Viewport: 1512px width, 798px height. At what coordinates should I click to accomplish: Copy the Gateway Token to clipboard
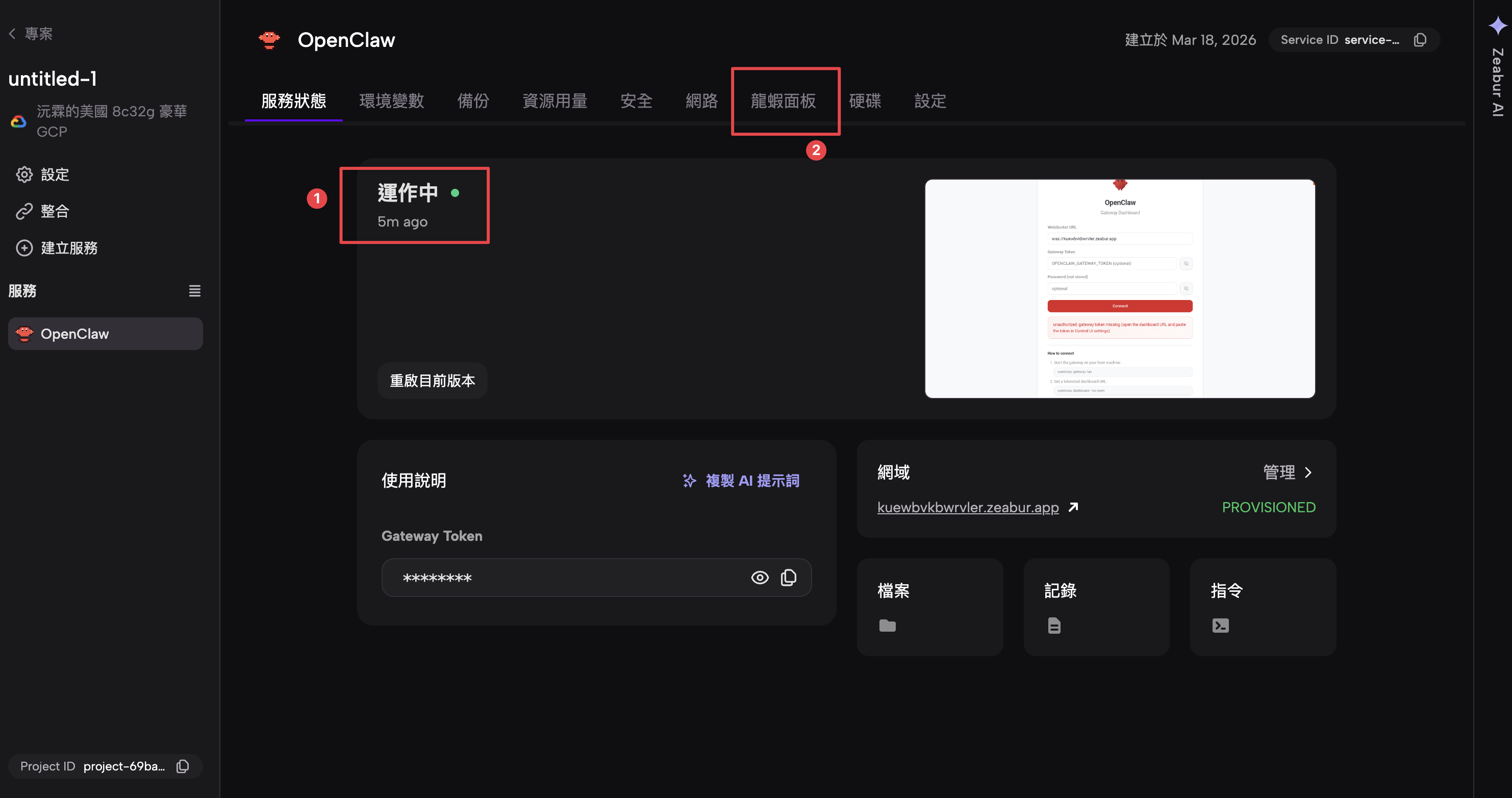click(788, 577)
